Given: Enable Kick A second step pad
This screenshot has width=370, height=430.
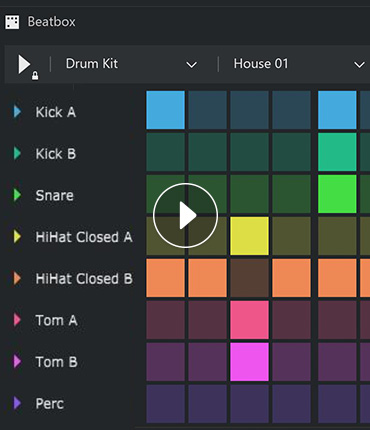Looking at the screenshot, I should pyautogui.click(x=207, y=110).
